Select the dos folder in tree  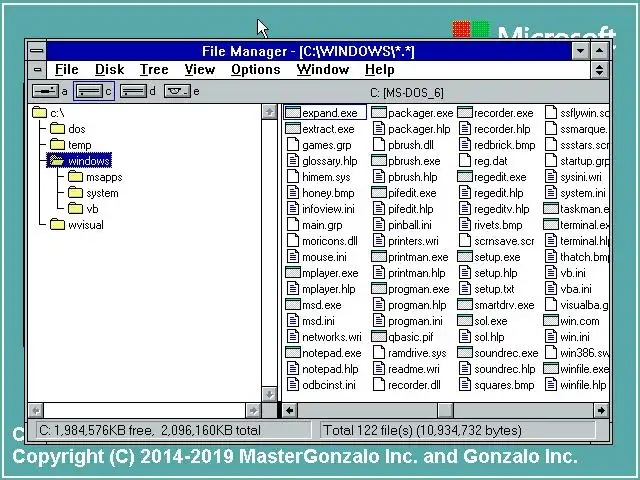click(68, 129)
